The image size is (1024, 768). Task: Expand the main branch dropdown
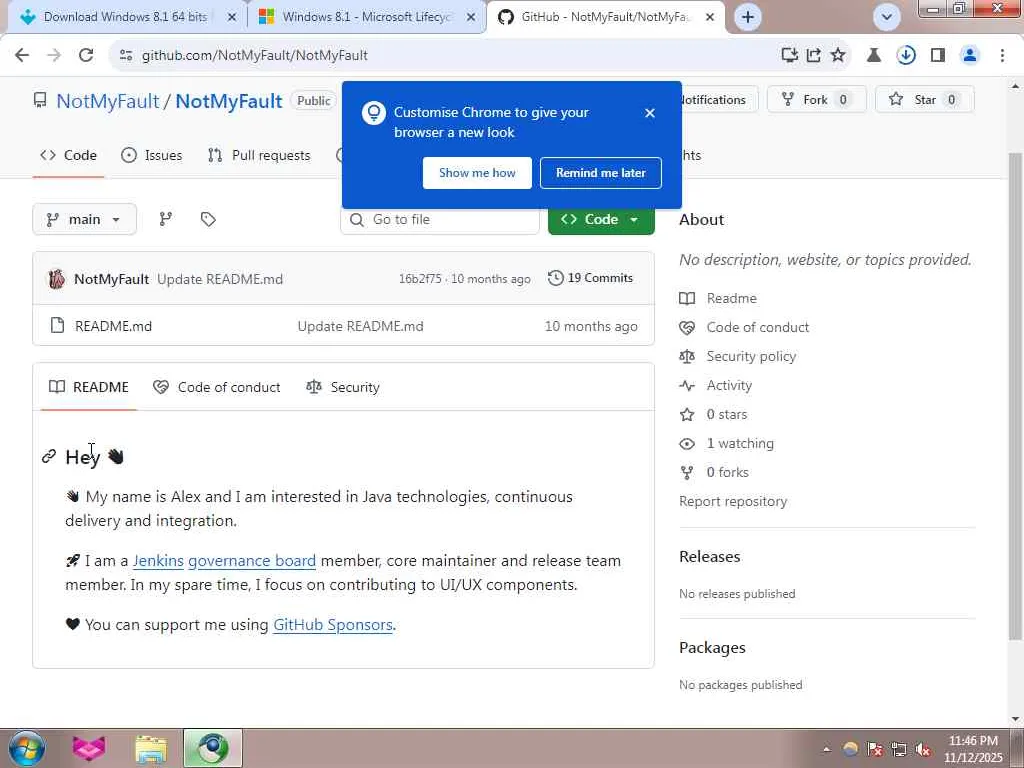pyautogui.click(x=84, y=219)
